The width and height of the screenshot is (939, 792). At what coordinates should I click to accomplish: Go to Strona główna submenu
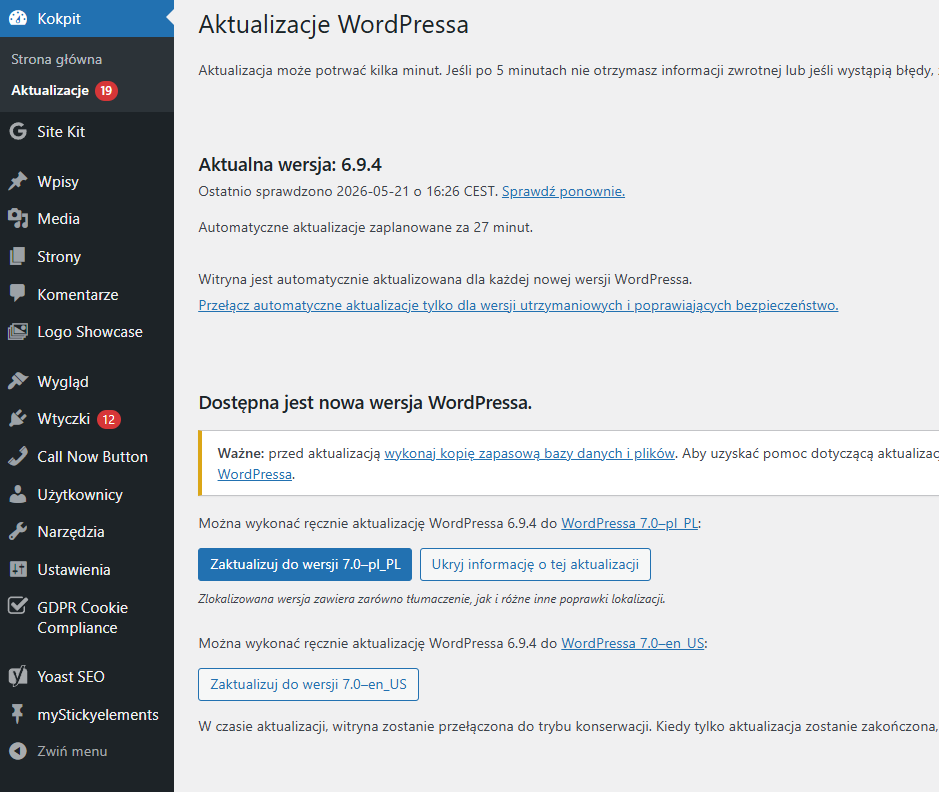[56, 59]
